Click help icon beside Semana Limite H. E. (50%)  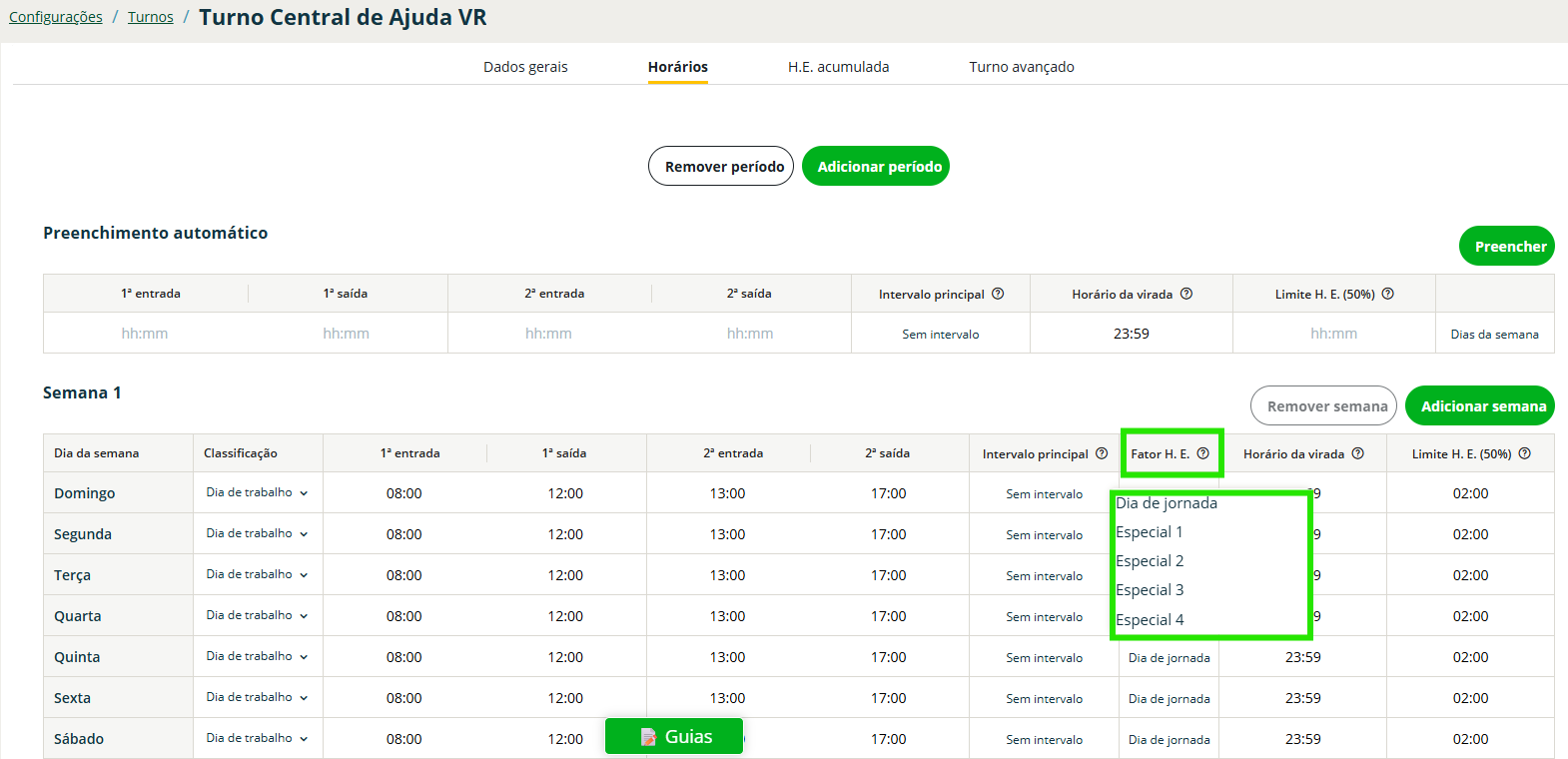(1524, 453)
